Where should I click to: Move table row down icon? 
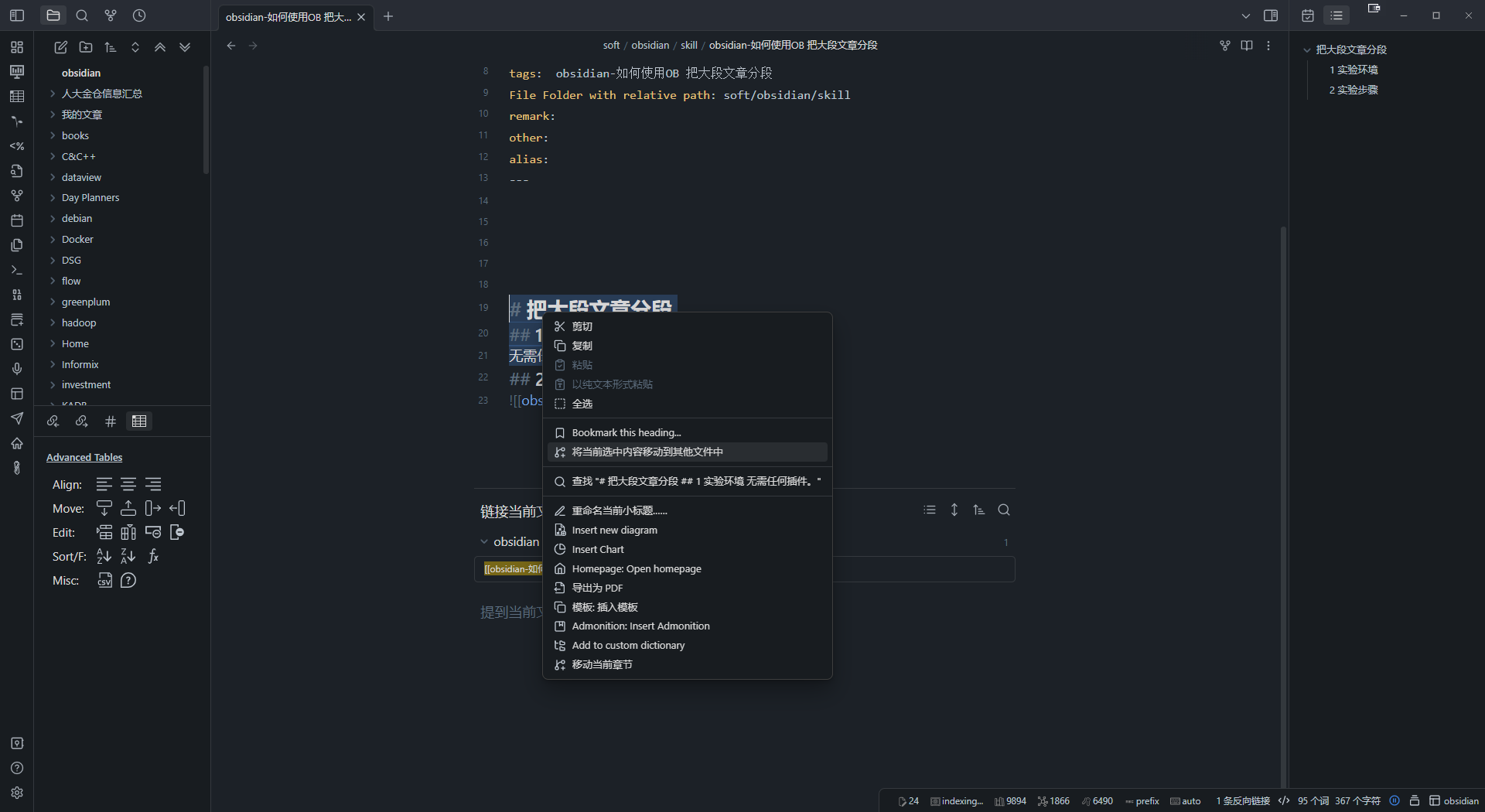point(104,508)
